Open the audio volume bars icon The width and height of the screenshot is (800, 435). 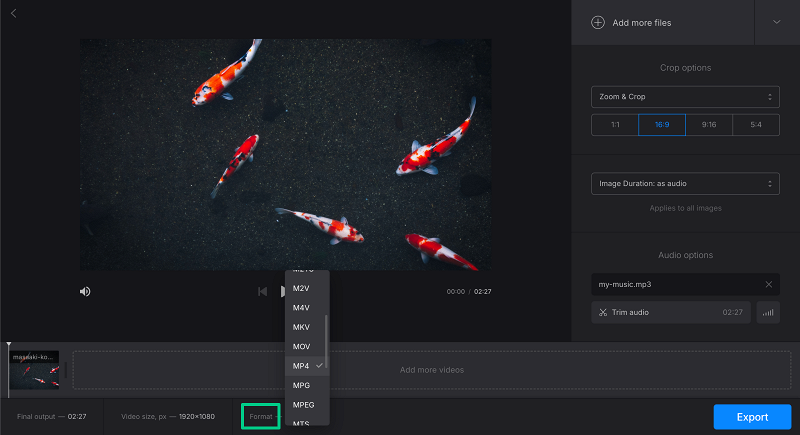768,313
